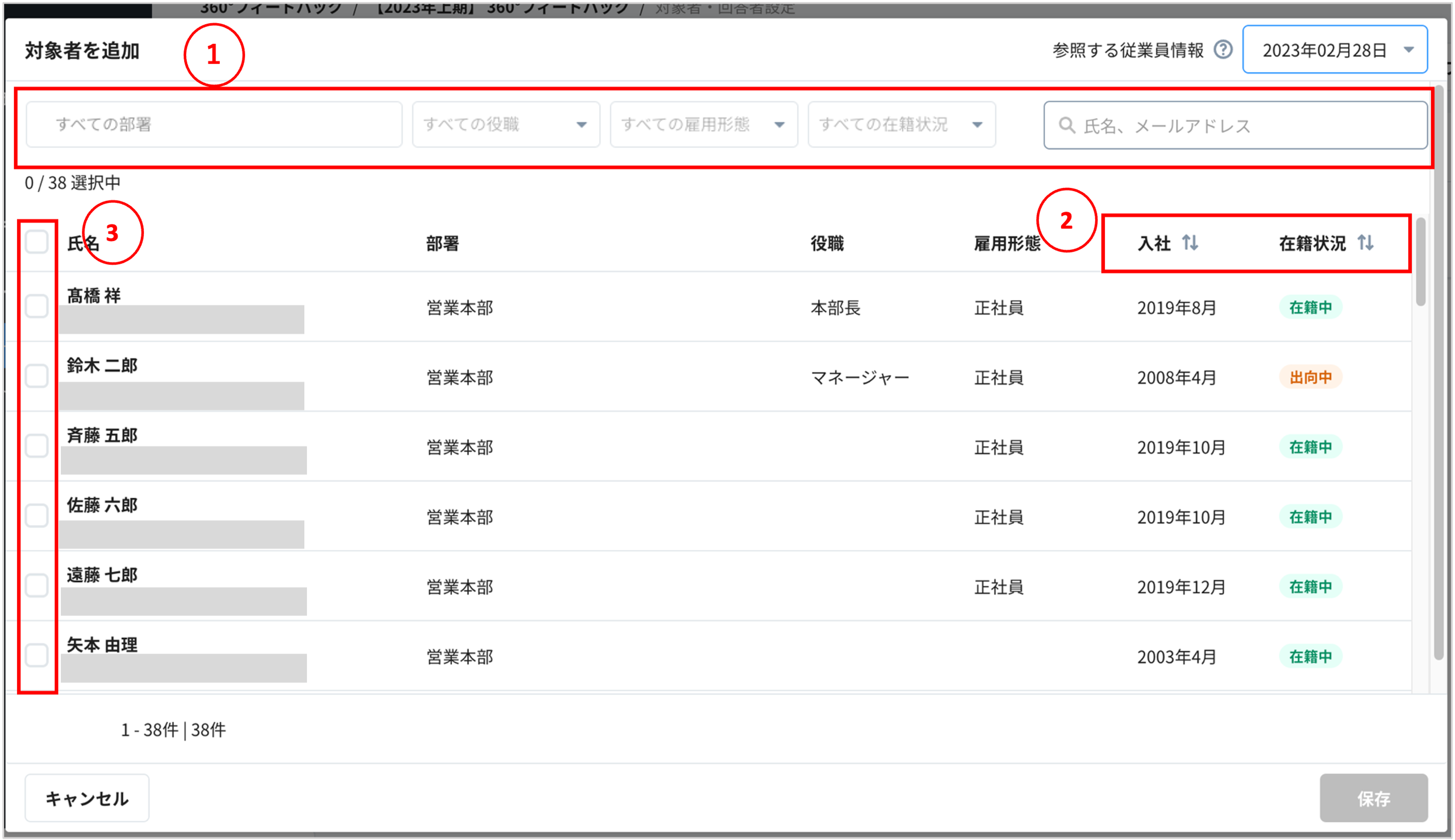Image resolution: width=1455 pixels, height=840 pixels.
Task: Click the employee list vertical scrollbar thumb
Action: pyautogui.click(x=1420, y=262)
